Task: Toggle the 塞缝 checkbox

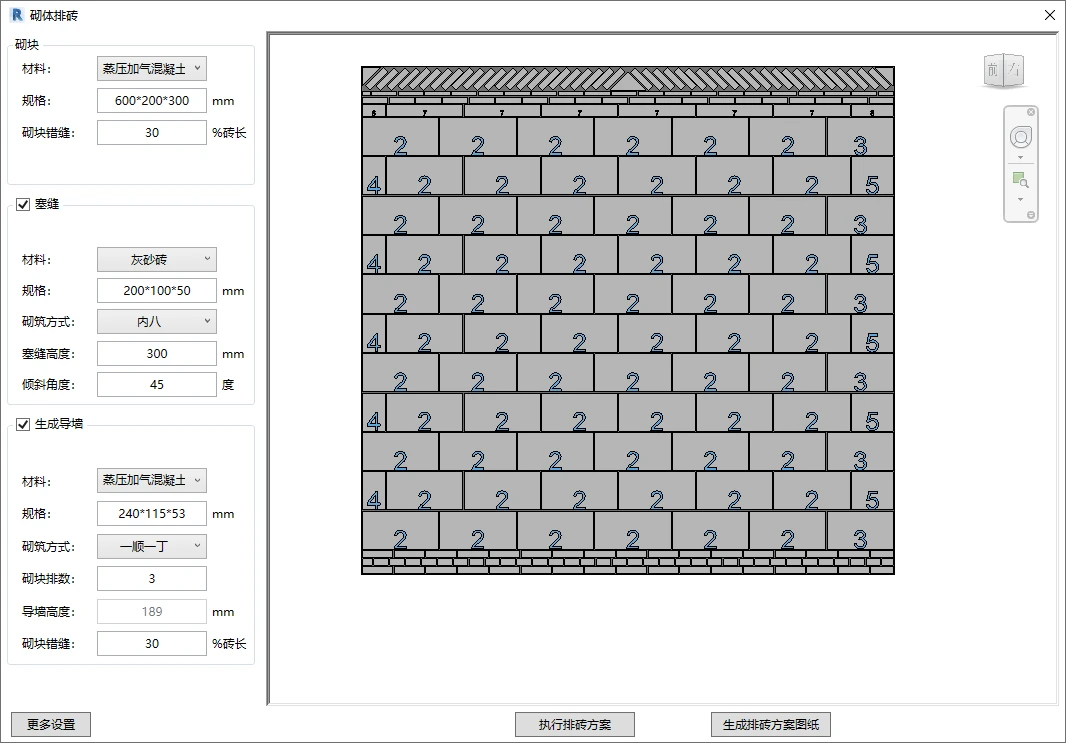Action: click(x=23, y=204)
